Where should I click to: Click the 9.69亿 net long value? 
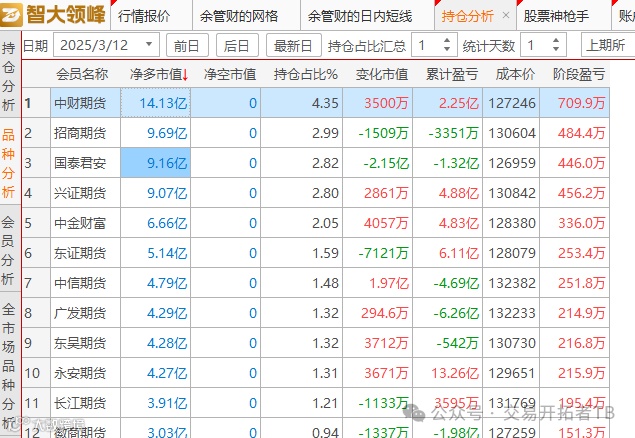pos(156,133)
